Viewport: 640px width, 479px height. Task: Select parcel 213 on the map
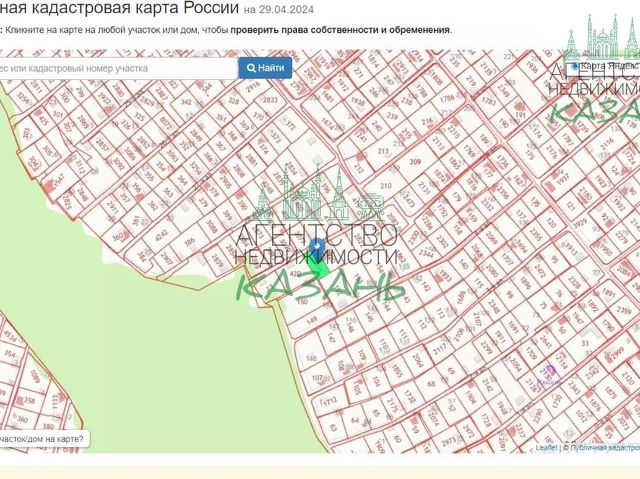(x=383, y=151)
